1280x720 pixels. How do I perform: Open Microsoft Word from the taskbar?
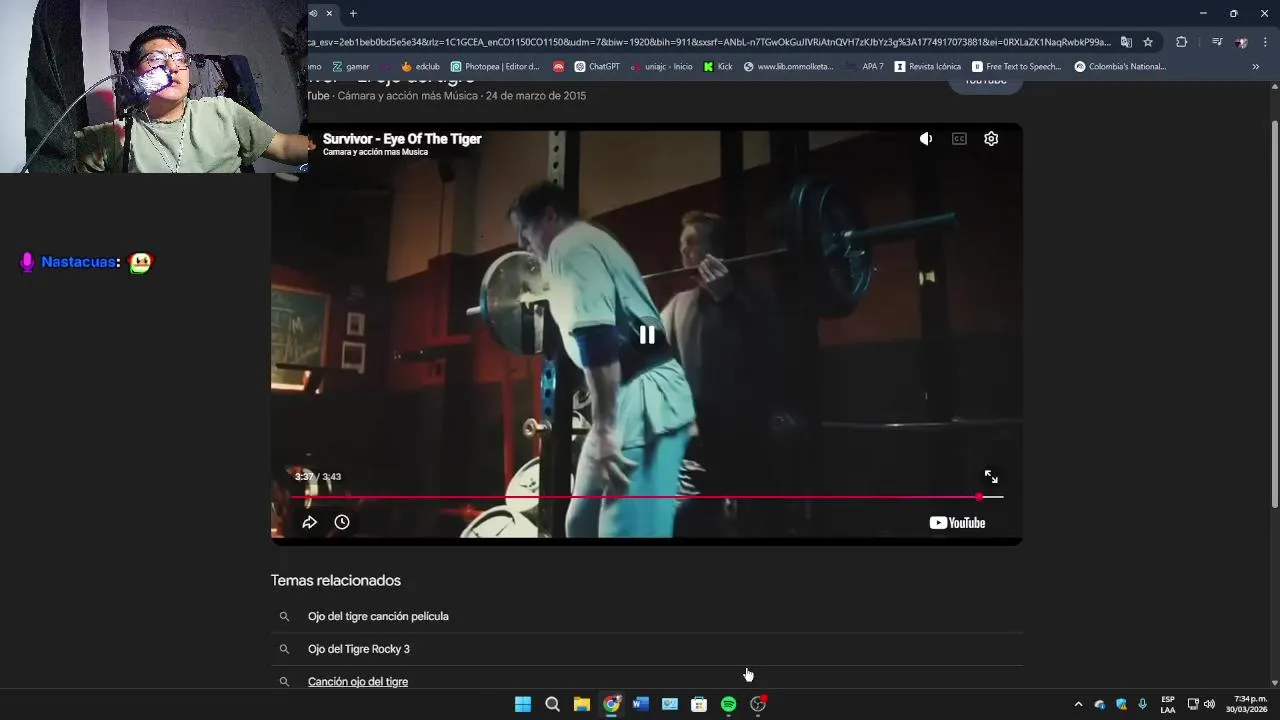(x=641, y=704)
